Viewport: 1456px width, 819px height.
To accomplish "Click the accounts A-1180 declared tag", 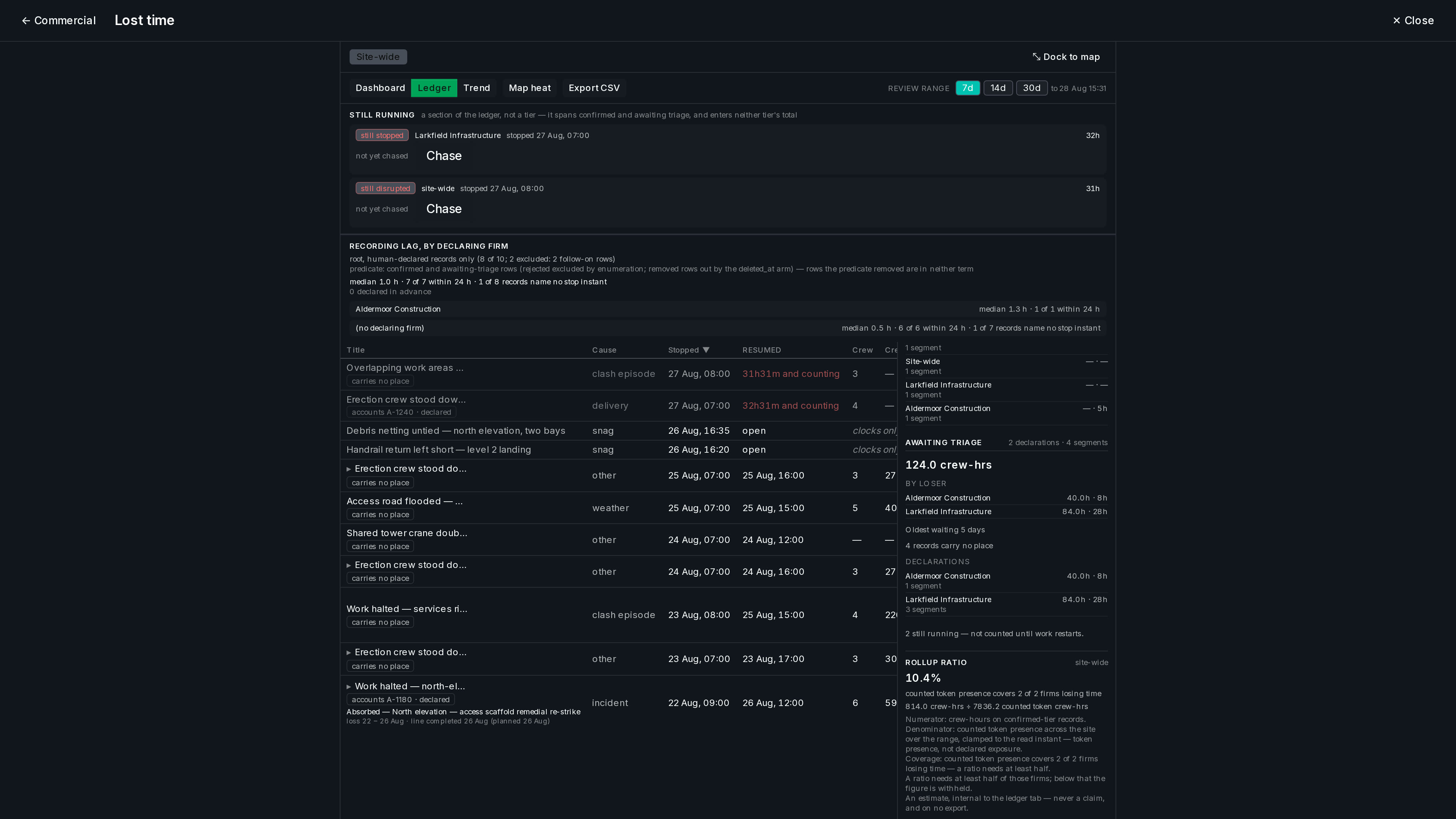I will [401, 700].
